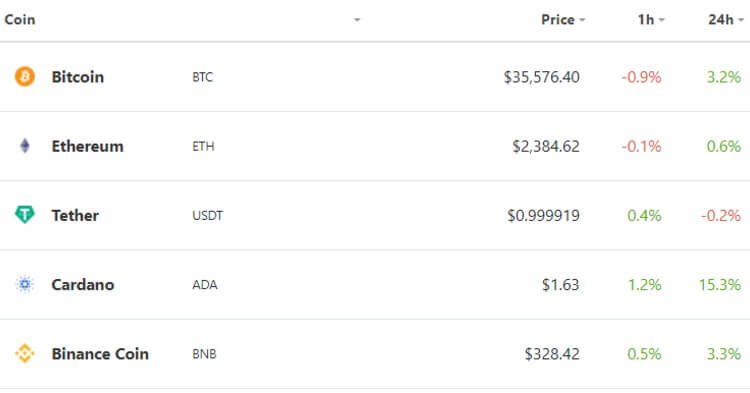Click the USDT ticker symbol
Image resolution: width=750 pixels, height=393 pixels.
pyautogui.click(x=208, y=216)
